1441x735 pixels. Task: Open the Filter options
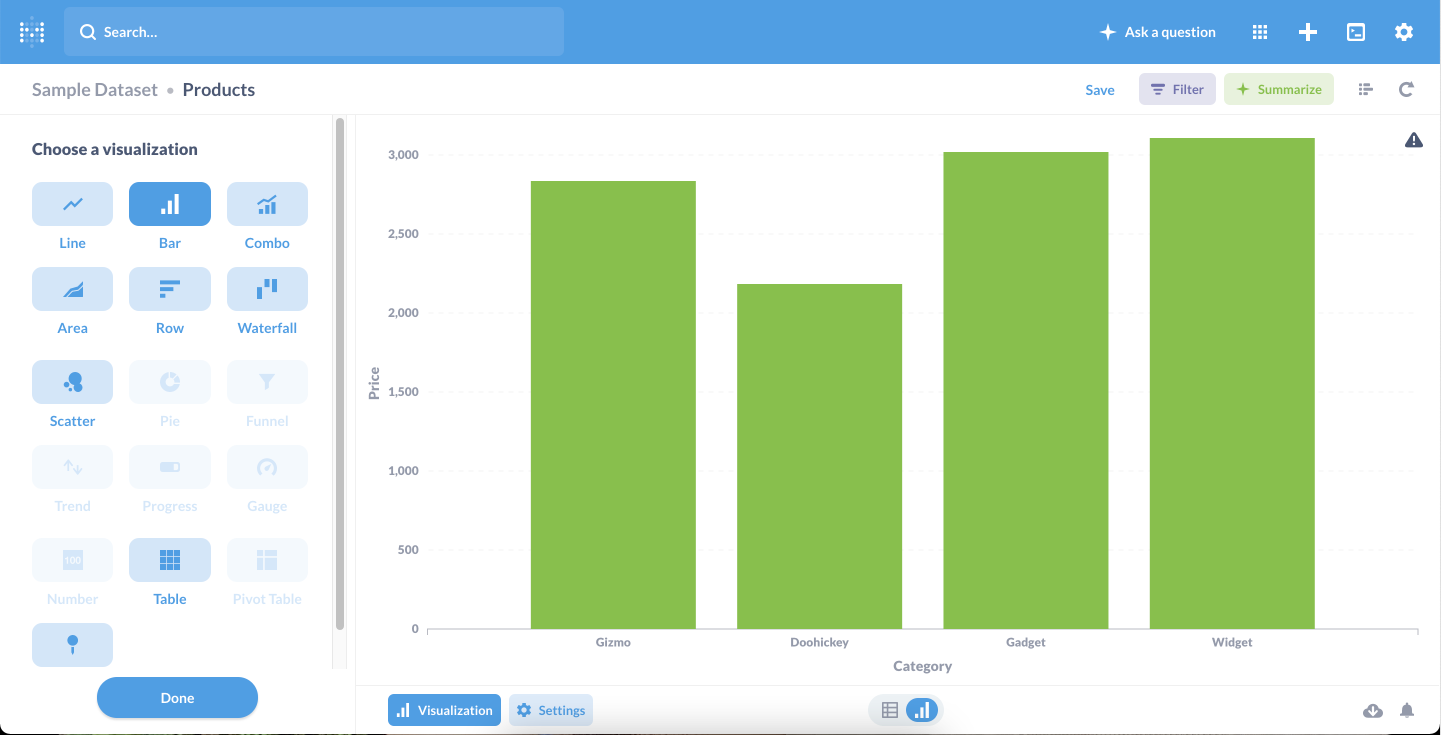coord(1177,89)
